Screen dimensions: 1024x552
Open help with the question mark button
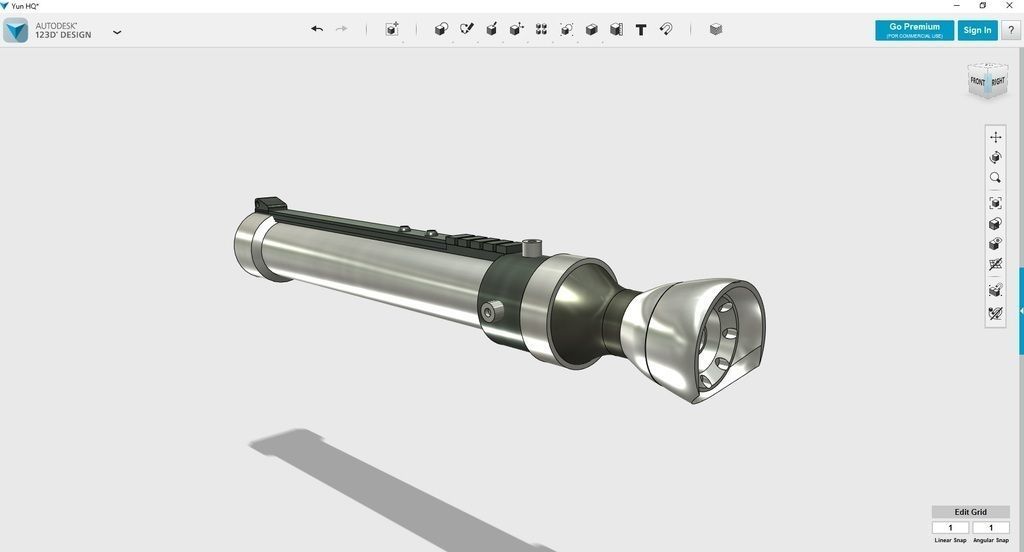coord(1011,30)
